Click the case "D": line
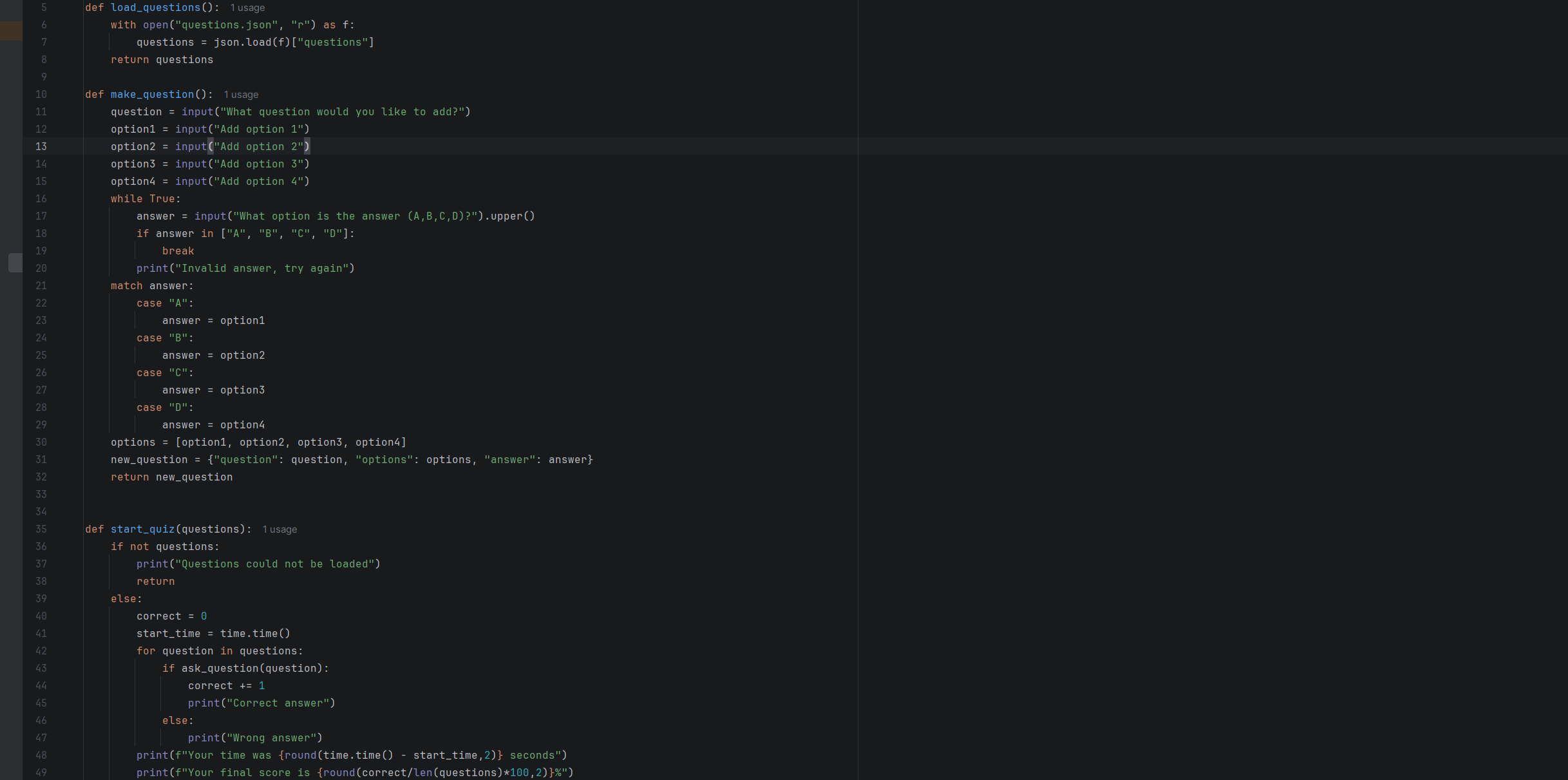 165,408
